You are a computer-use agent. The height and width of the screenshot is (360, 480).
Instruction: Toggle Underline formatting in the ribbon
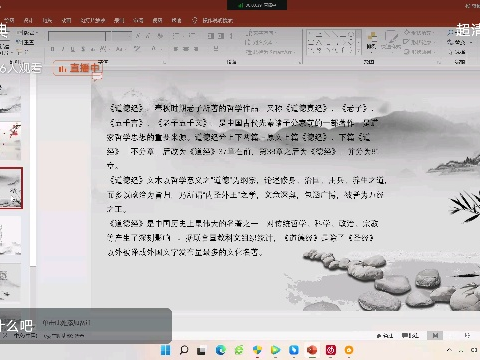pos(73,49)
